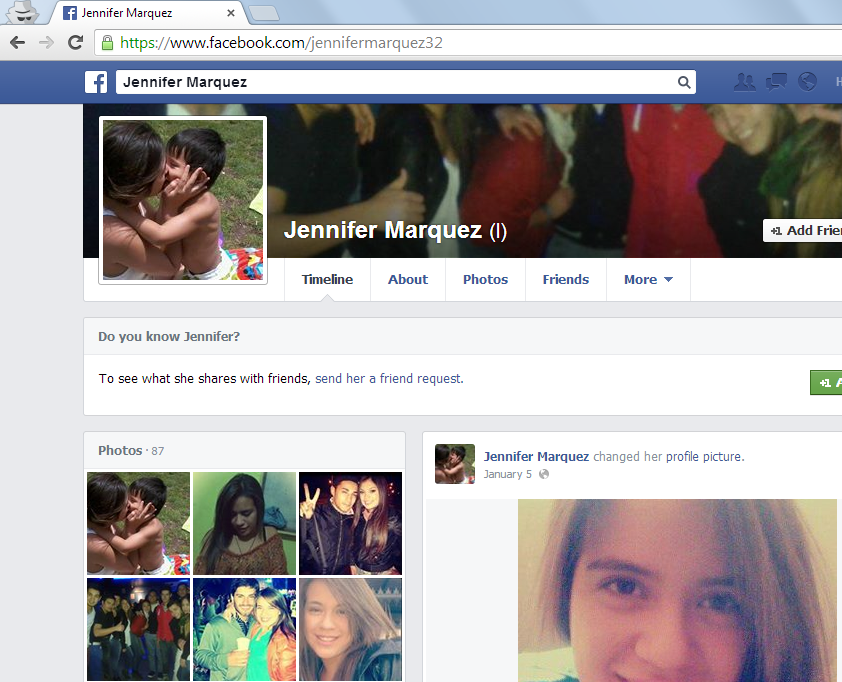The image size is (842, 682).
Task: Click the 'profile picture' link in post
Action: pyautogui.click(x=705, y=456)
